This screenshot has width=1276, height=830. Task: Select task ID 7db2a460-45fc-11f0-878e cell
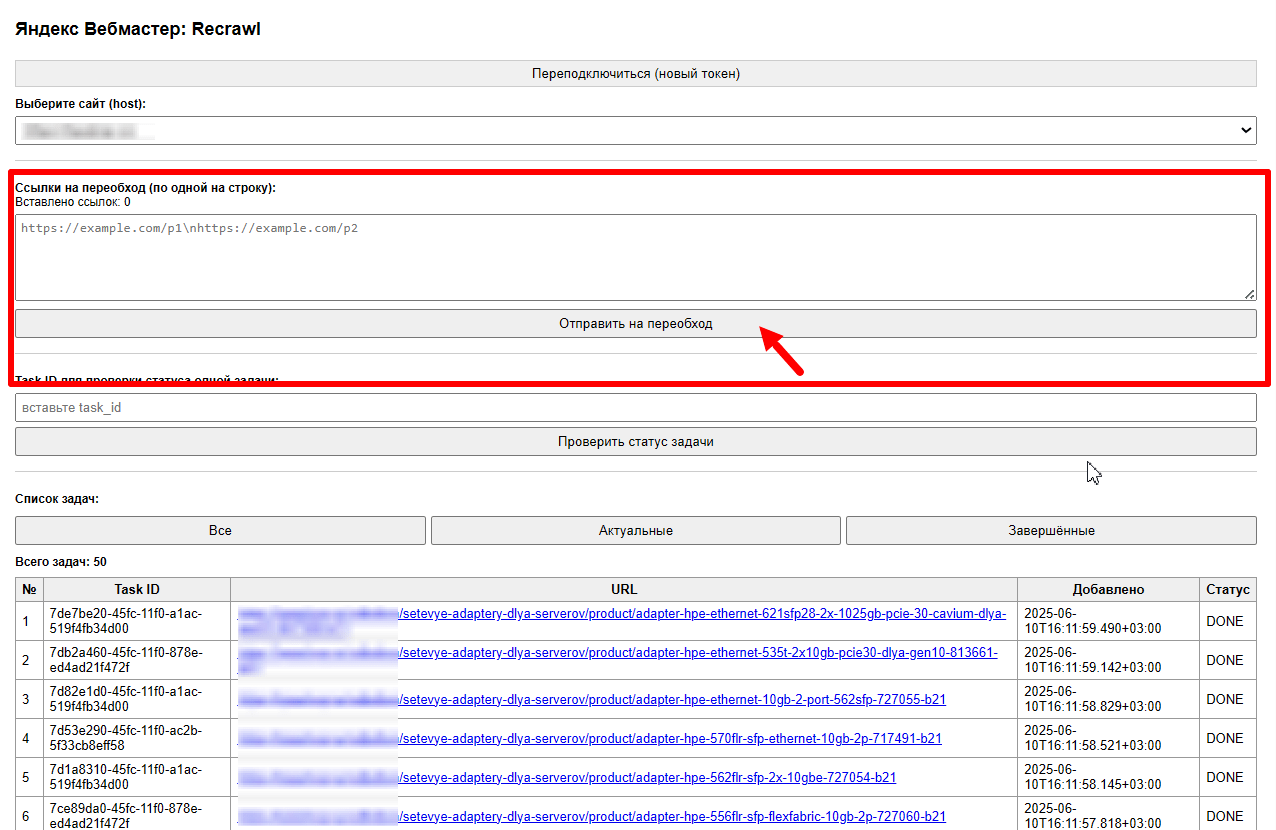pos(137,660)
